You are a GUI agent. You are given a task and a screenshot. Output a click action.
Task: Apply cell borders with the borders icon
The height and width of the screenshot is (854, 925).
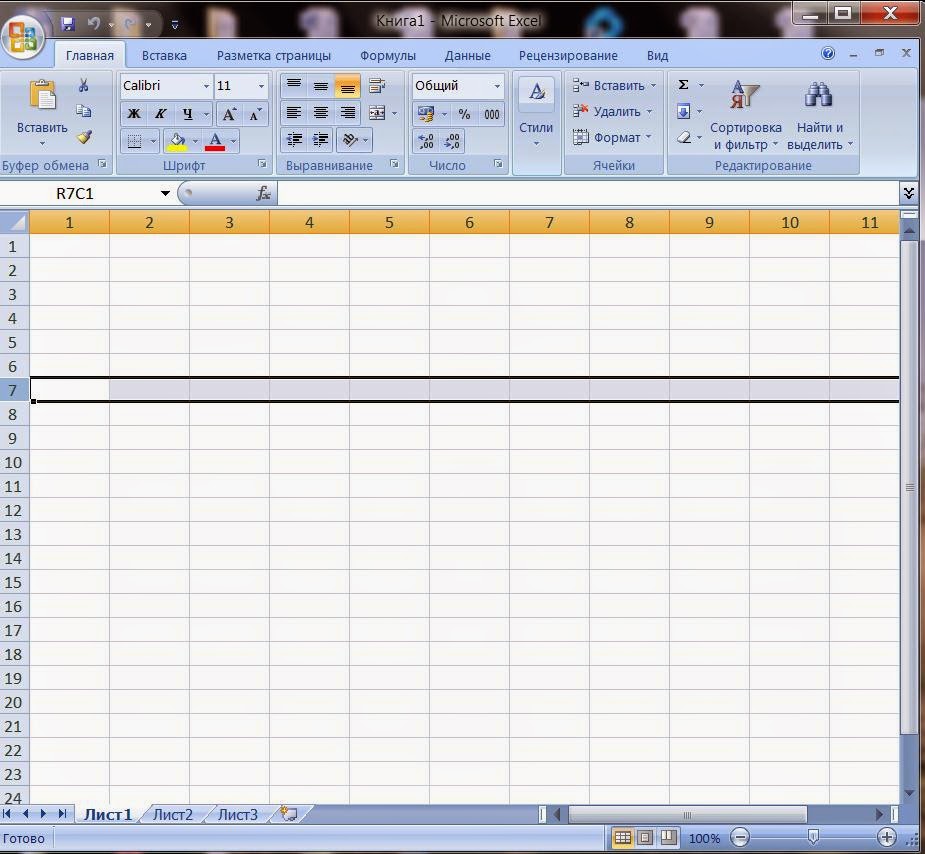tap(135, 141)
